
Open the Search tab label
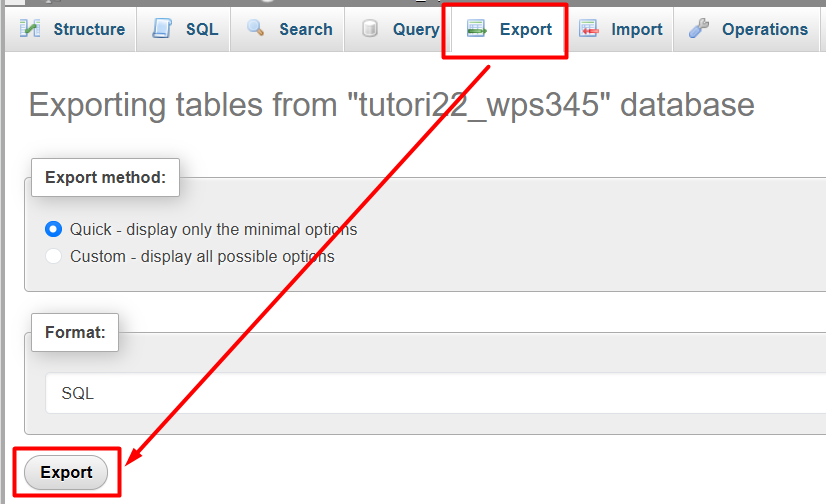pos(306,29)
